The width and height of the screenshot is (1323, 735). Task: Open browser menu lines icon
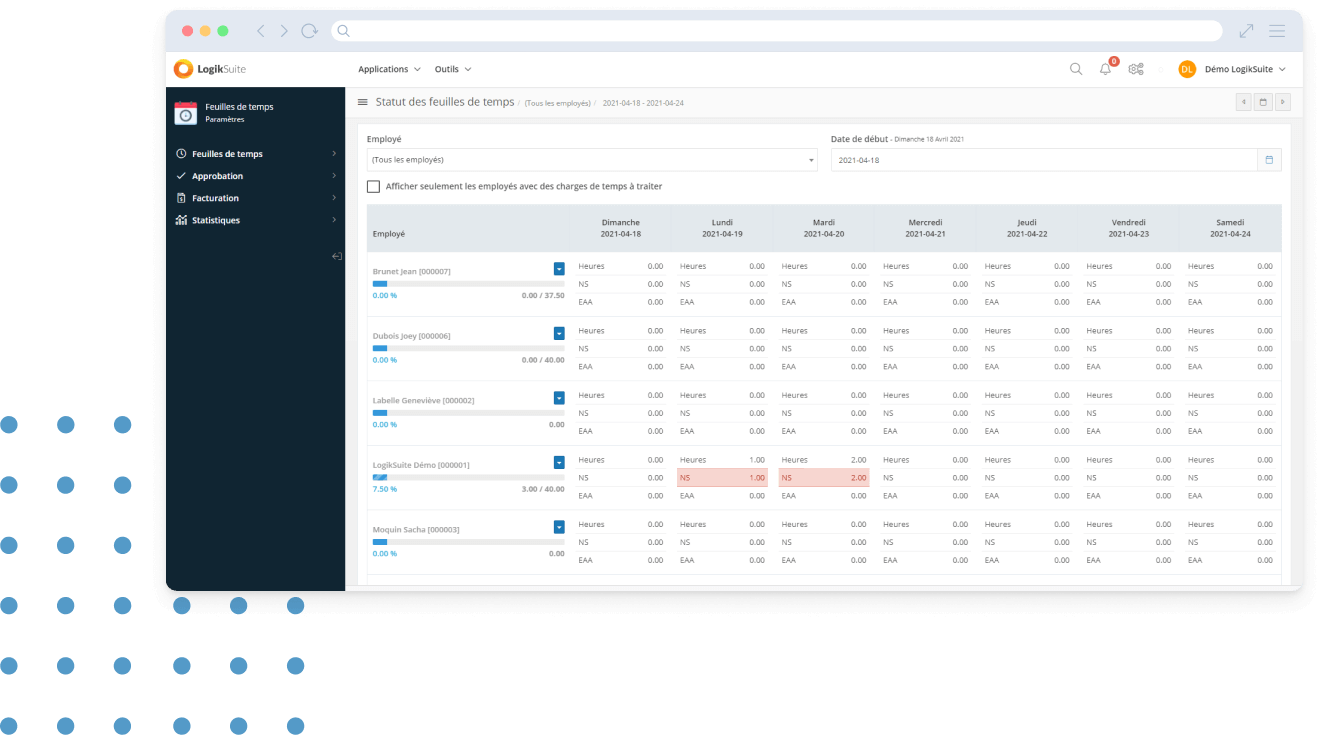(x=1277, y=31)
